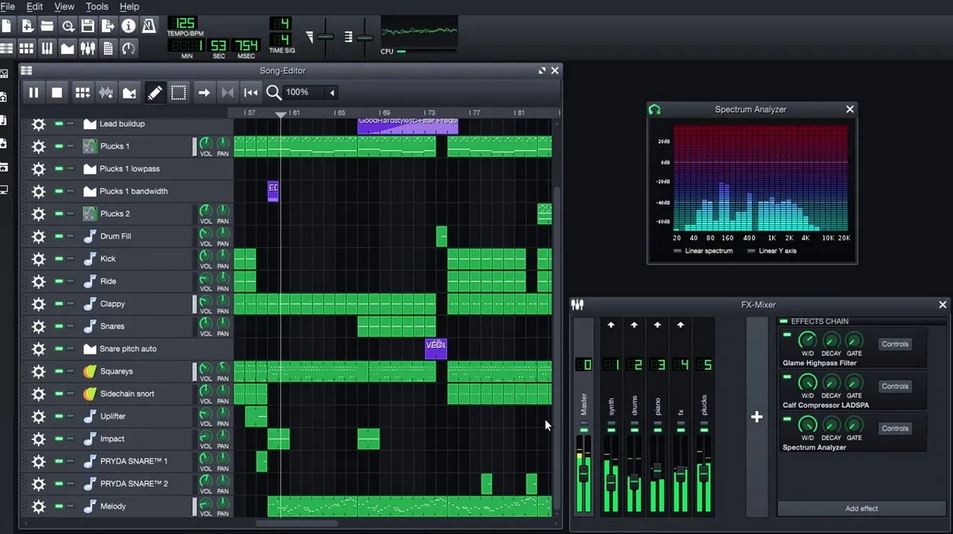The height and width of the screenshot is (534, 953).
Task: Toggle the Calf Compressor LADSPA effect on/off
Action: click(x=787, y=377)
